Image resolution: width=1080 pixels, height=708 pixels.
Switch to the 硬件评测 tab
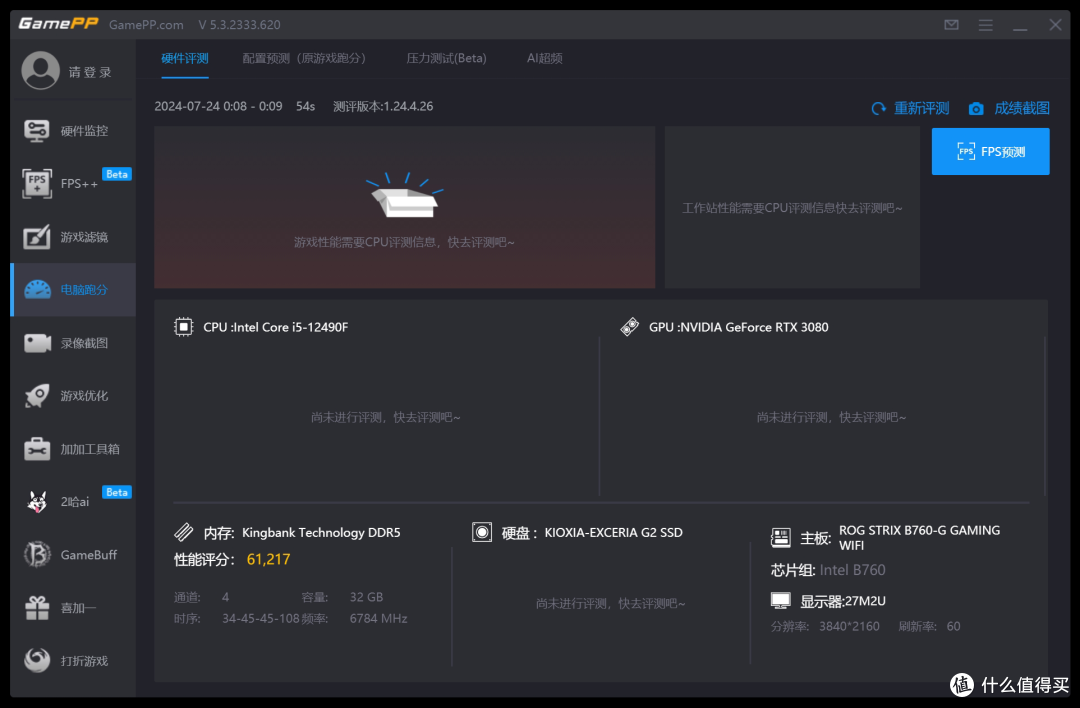point(185,59)
